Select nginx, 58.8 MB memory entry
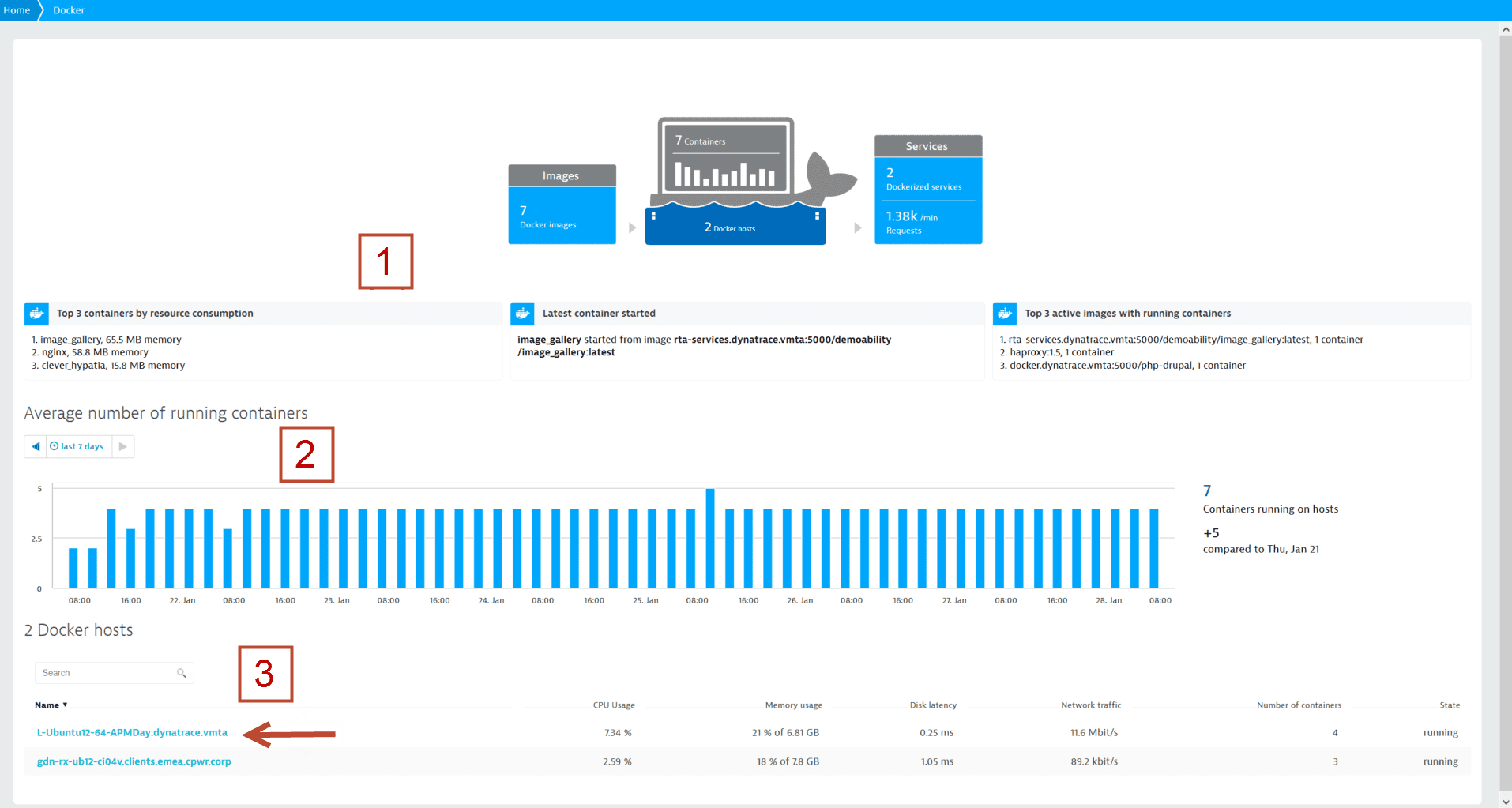The width and height of the screenshot is (1512, 808). pyautogui.click(x=90, y=352)
